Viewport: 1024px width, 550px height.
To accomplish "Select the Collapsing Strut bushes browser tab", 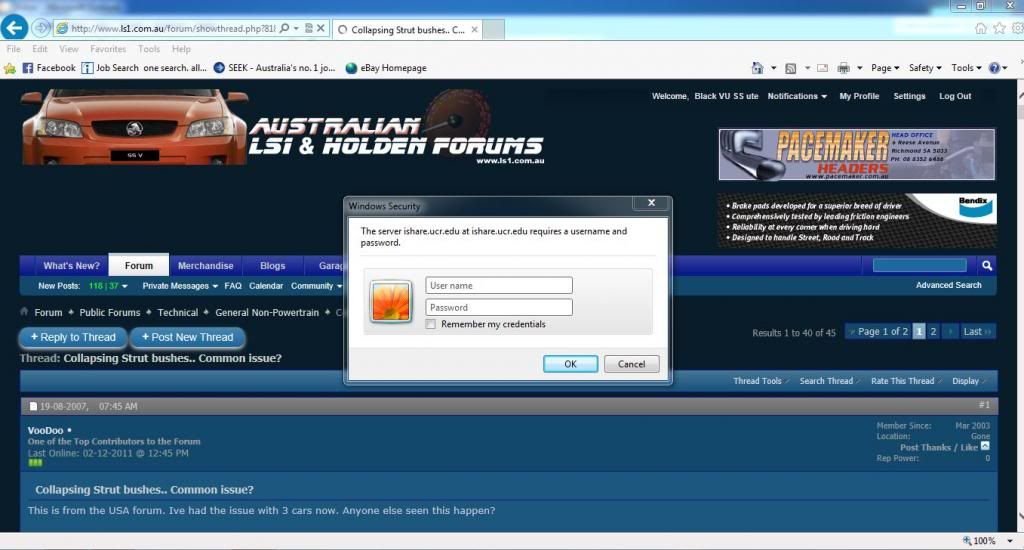I will (408, 29).
